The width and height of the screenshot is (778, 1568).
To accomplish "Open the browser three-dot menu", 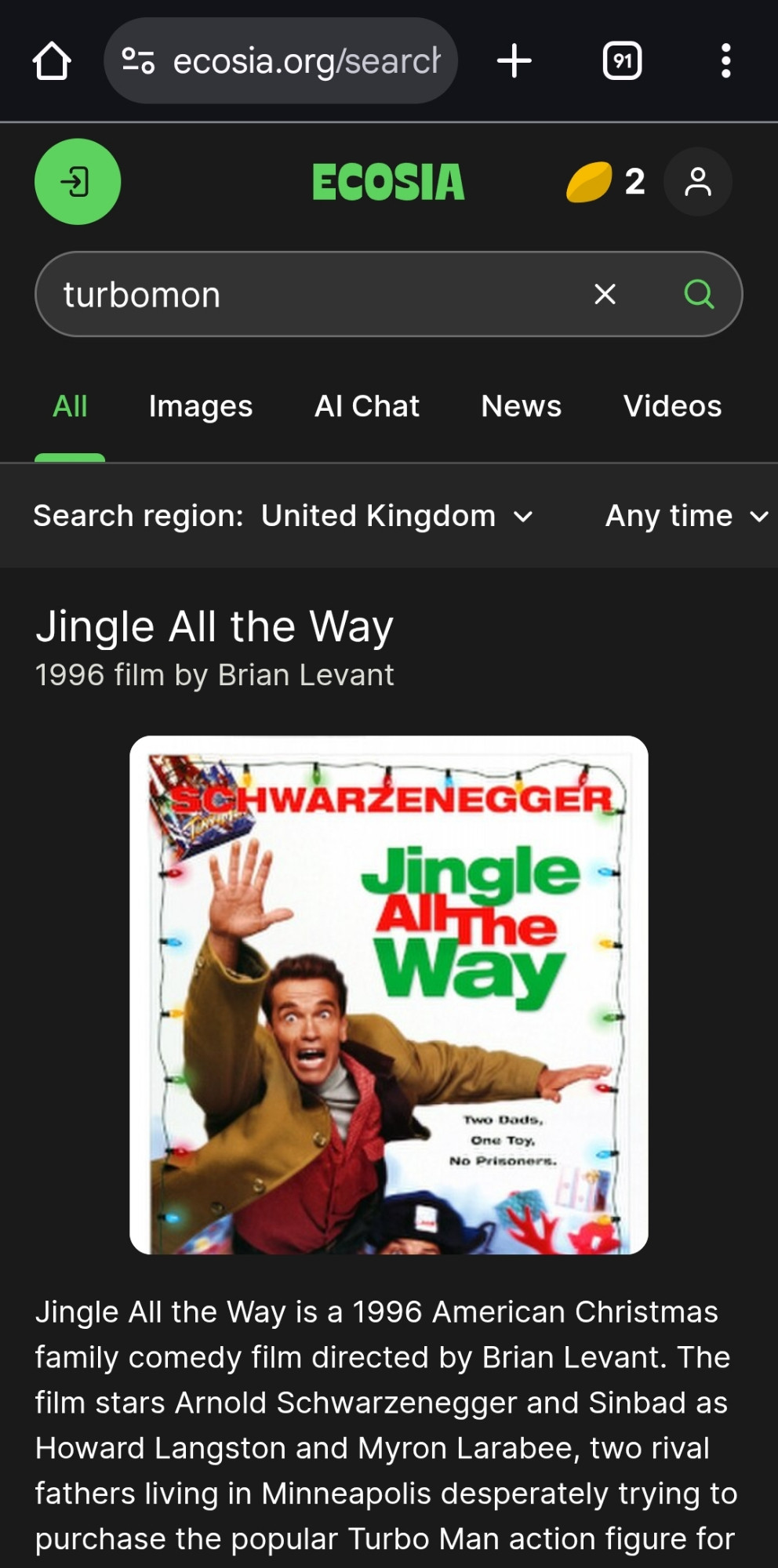I will click(726, 61).
